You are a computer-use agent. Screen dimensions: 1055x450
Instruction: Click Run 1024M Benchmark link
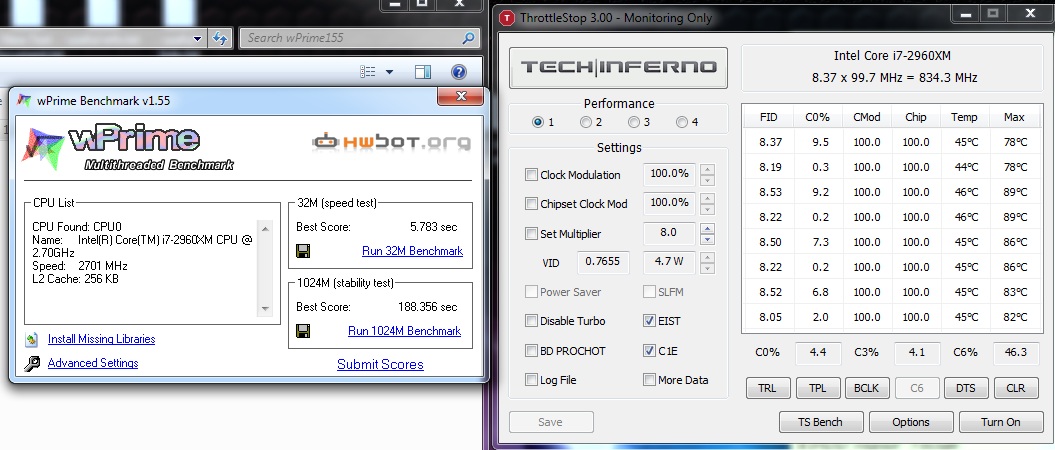(404, 331)
